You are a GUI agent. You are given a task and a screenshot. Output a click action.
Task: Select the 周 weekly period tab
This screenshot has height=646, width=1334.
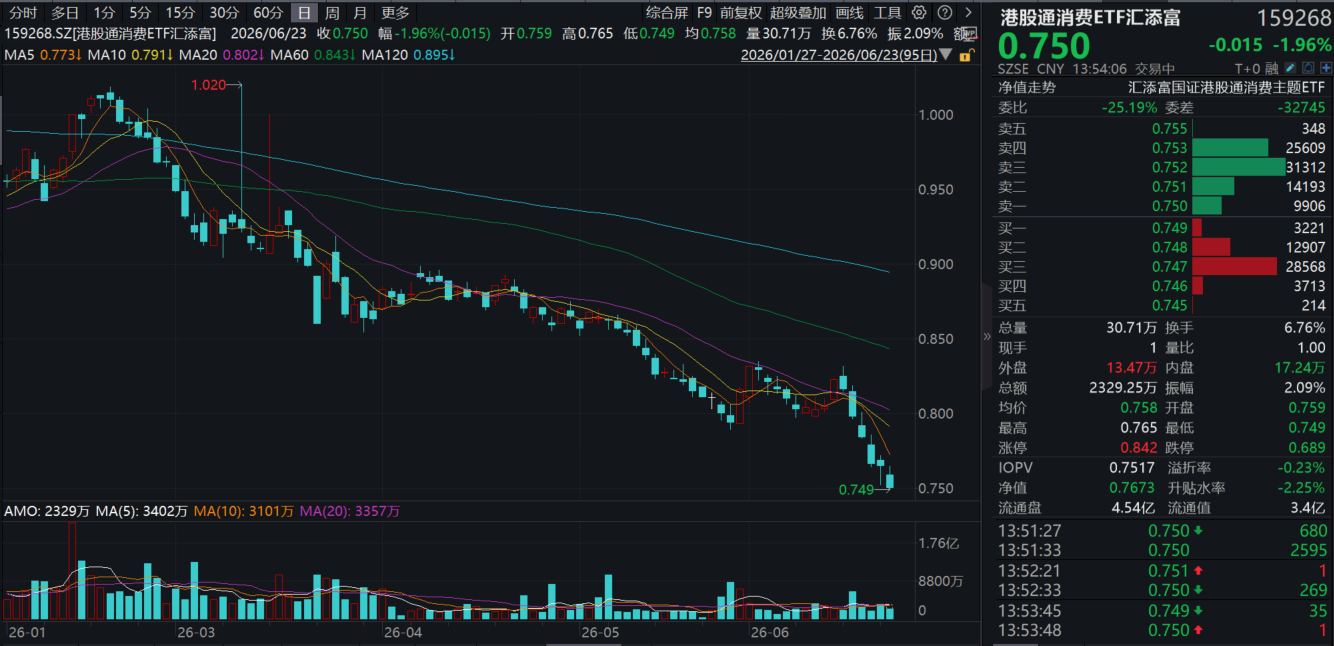[332, 13]
